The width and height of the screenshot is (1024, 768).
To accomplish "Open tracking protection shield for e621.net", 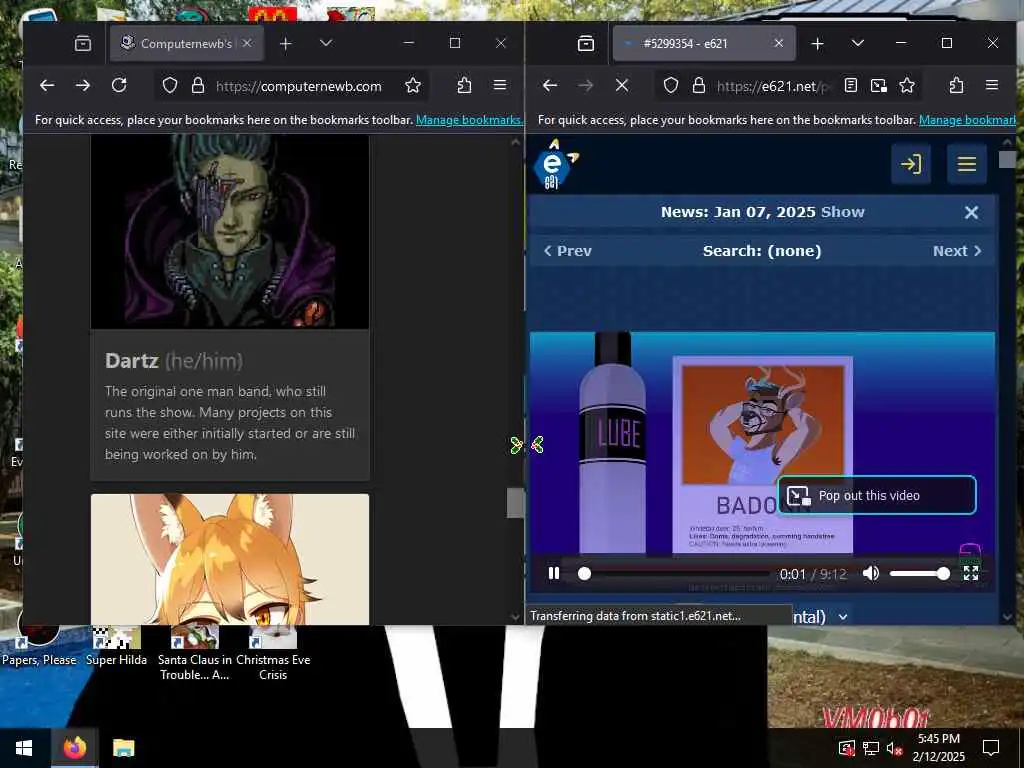I will [671, 86].
